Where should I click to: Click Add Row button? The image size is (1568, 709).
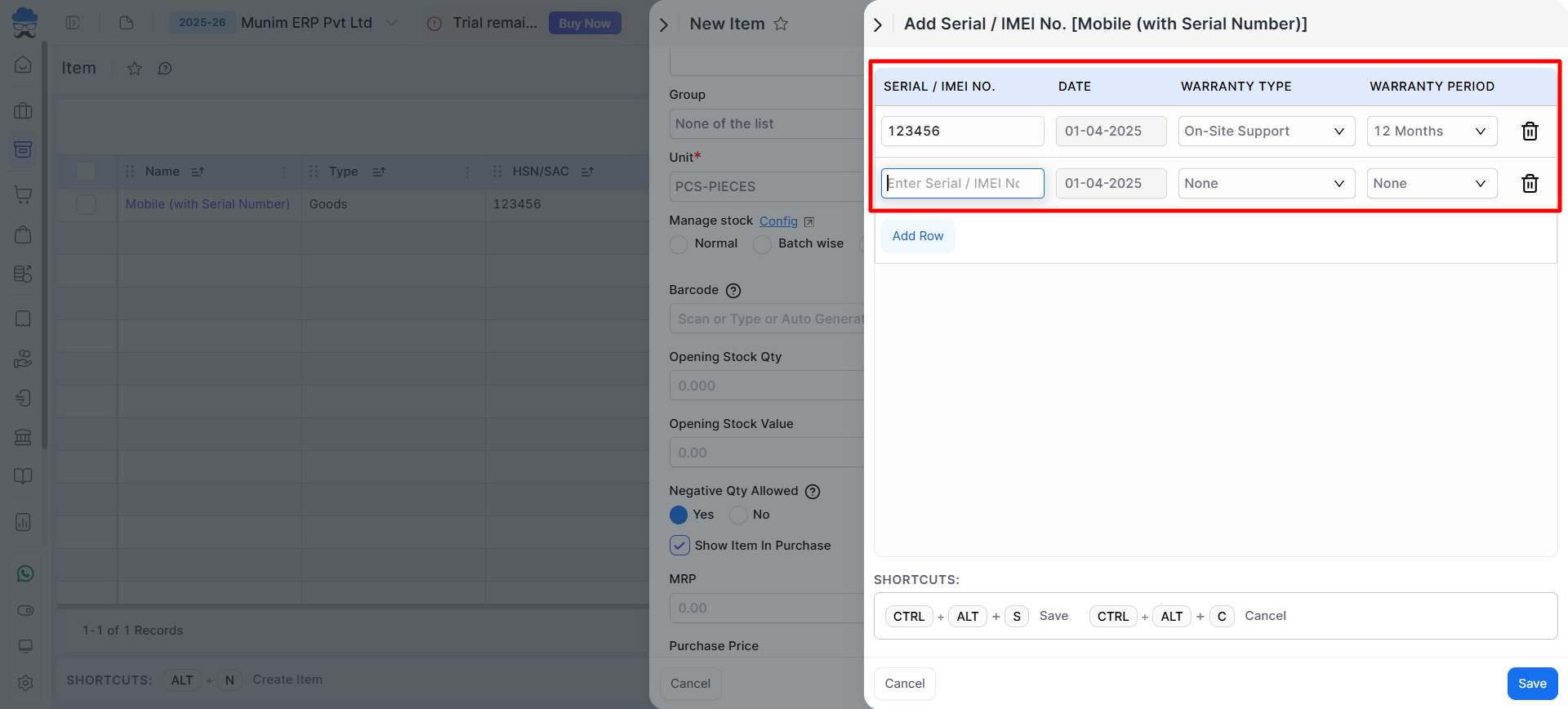(x=917, y=236)
